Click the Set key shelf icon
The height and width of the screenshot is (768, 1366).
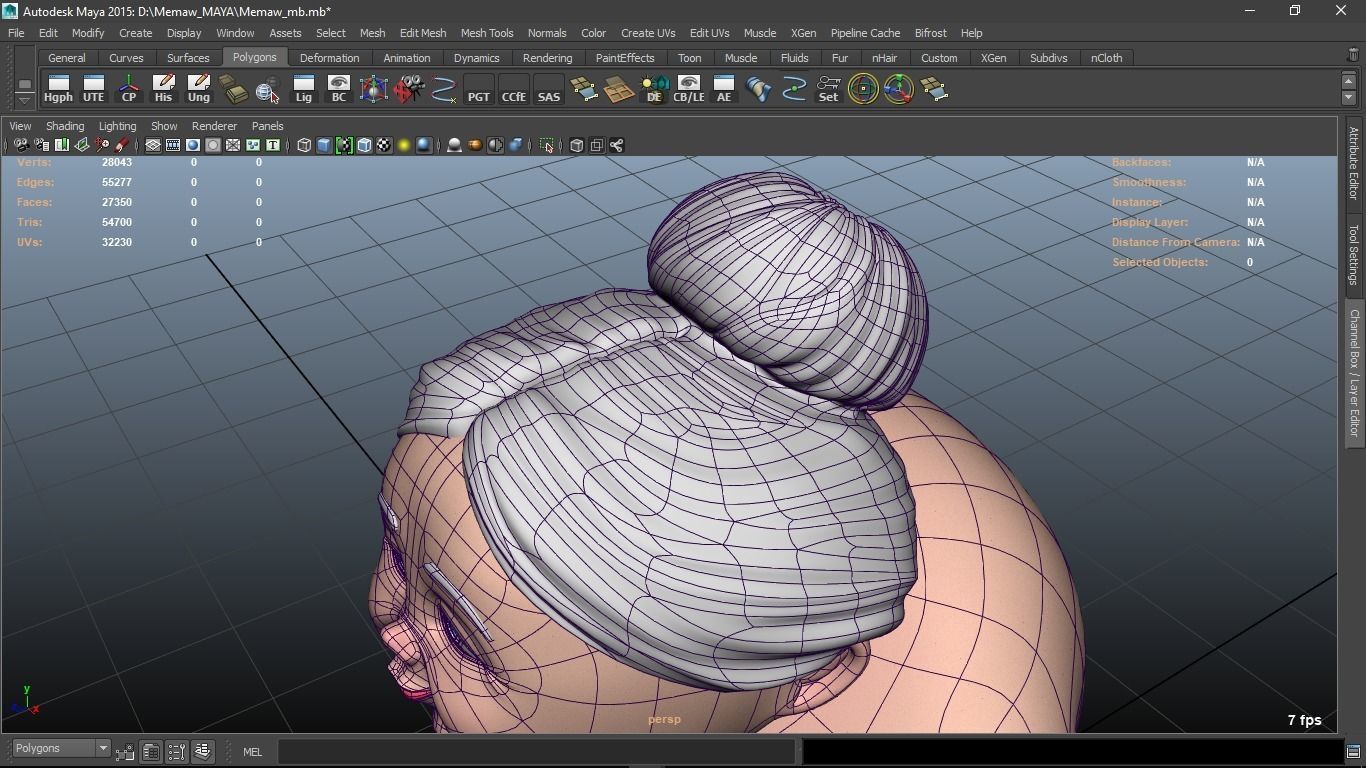(x=828, y=89)
